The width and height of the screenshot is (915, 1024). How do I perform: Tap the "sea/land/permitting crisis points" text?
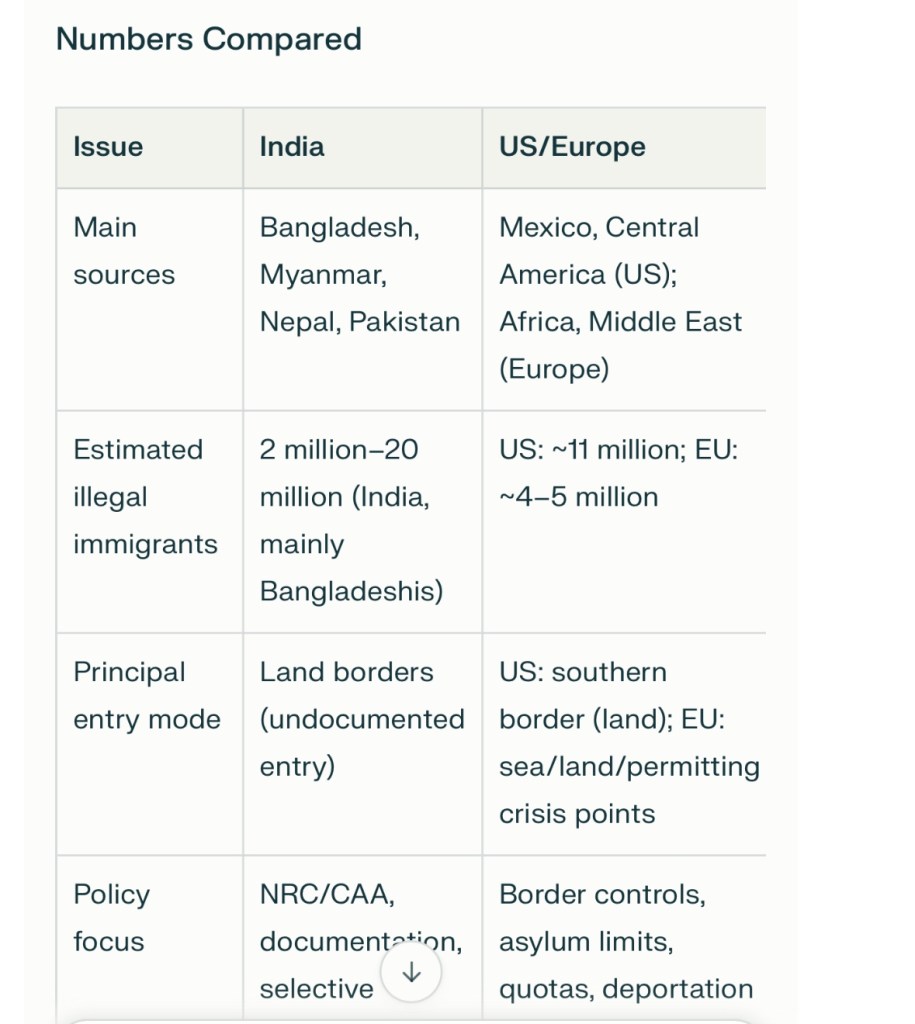pyautogui.click(x=629, y=790)
